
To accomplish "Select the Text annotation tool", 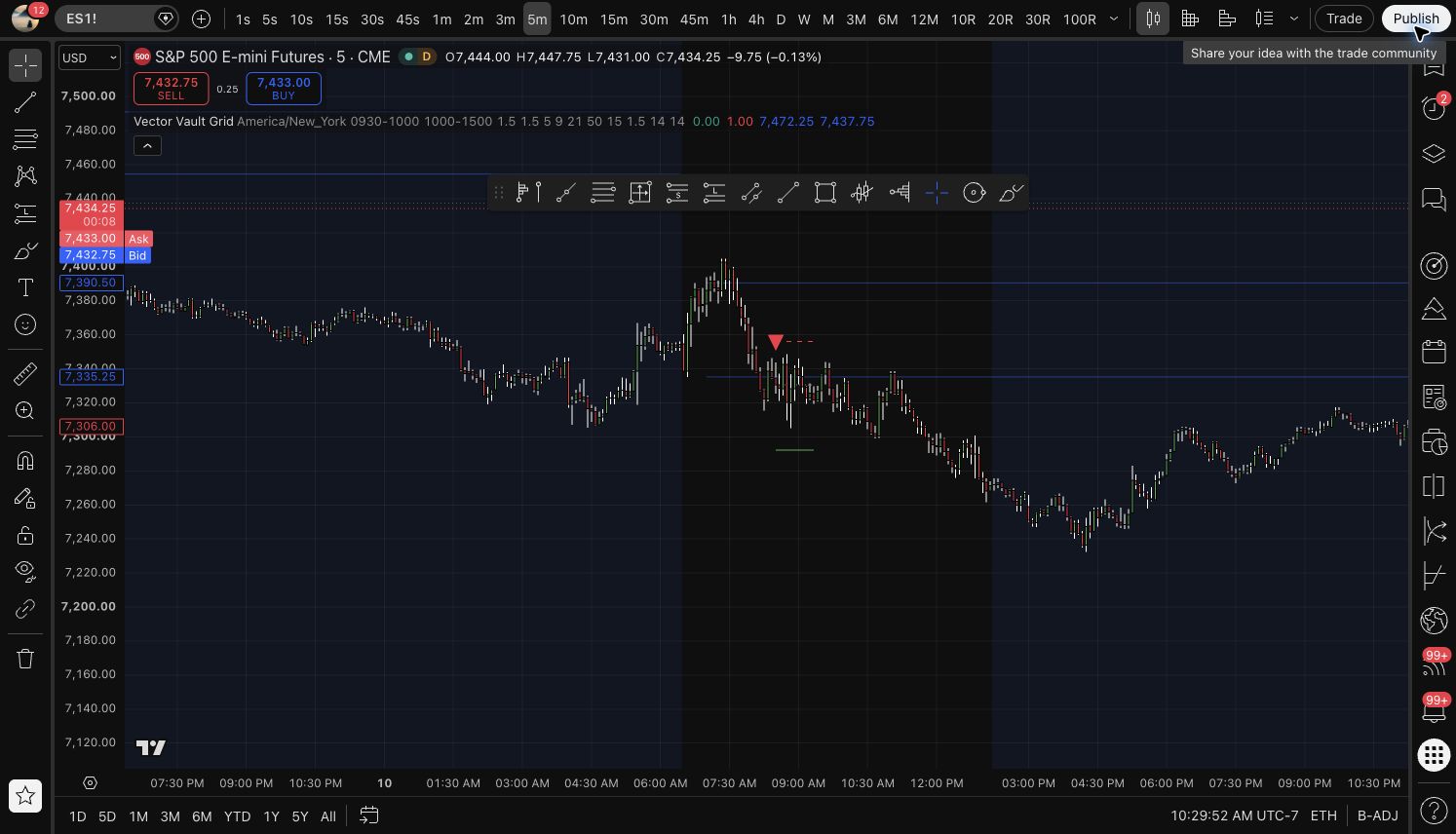I will pos(25,287).
